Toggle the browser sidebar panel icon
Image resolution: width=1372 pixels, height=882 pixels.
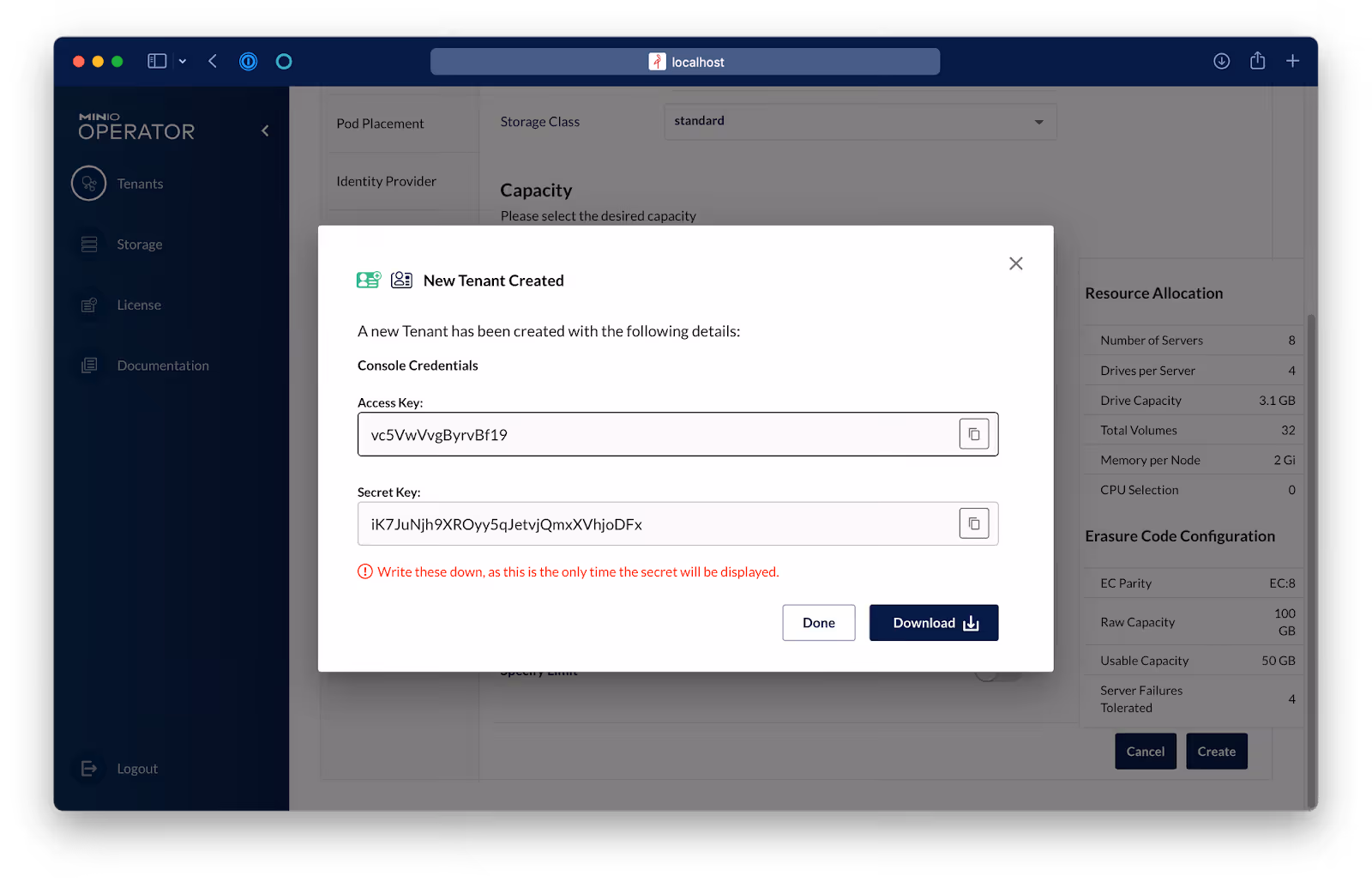click(x=157, y=61)
